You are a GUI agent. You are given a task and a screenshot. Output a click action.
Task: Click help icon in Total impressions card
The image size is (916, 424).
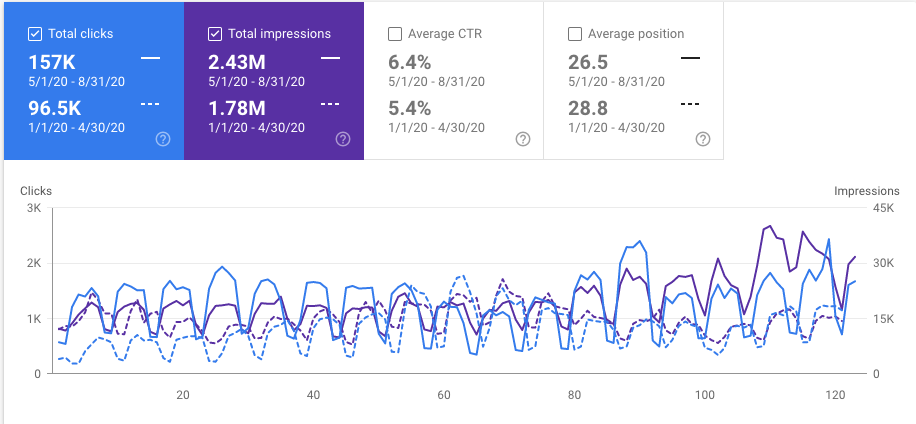click(x=343, y=140)
